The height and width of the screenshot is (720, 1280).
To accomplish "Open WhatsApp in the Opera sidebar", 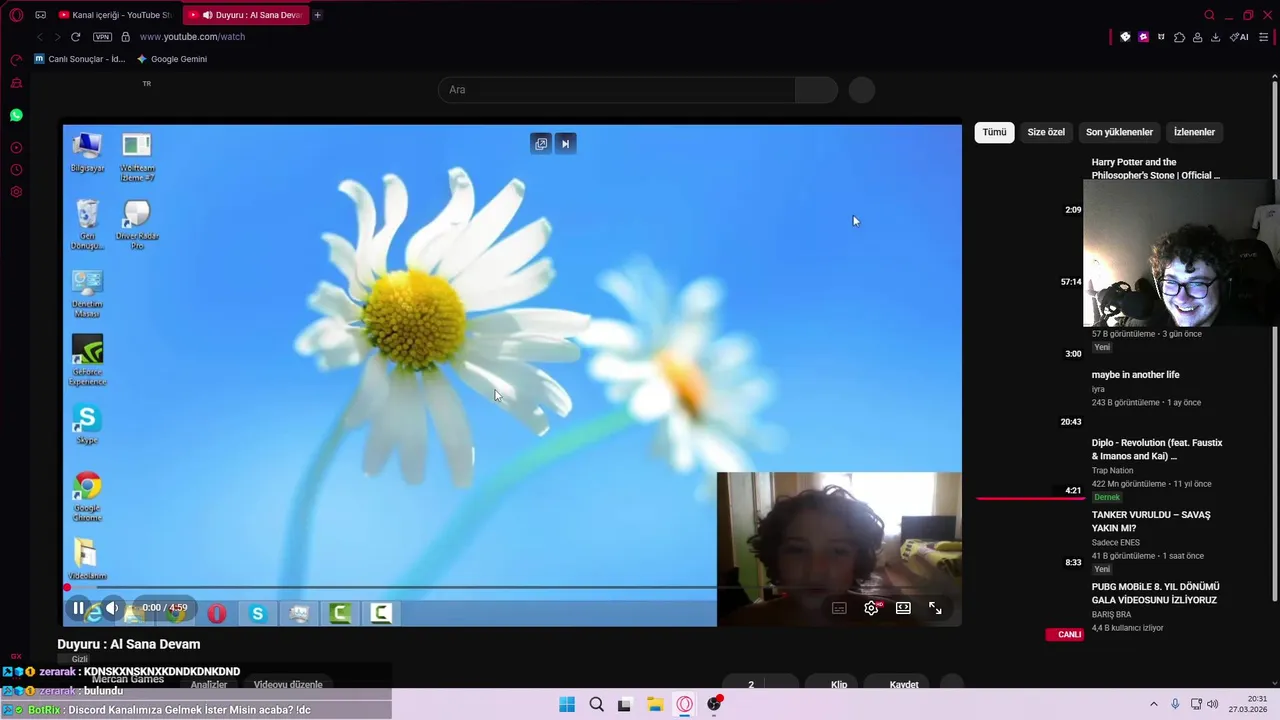I will (16, 115).
